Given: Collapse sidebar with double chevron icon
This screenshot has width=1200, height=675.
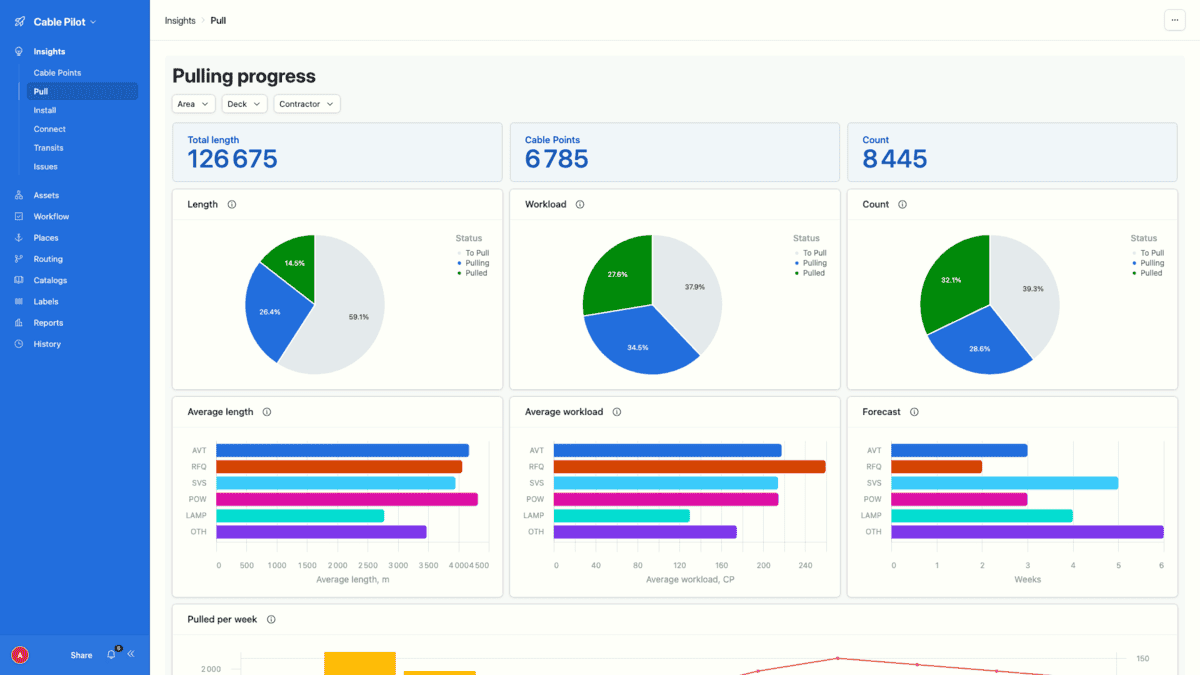Looking at the screenshot, I should coord(131,654).
